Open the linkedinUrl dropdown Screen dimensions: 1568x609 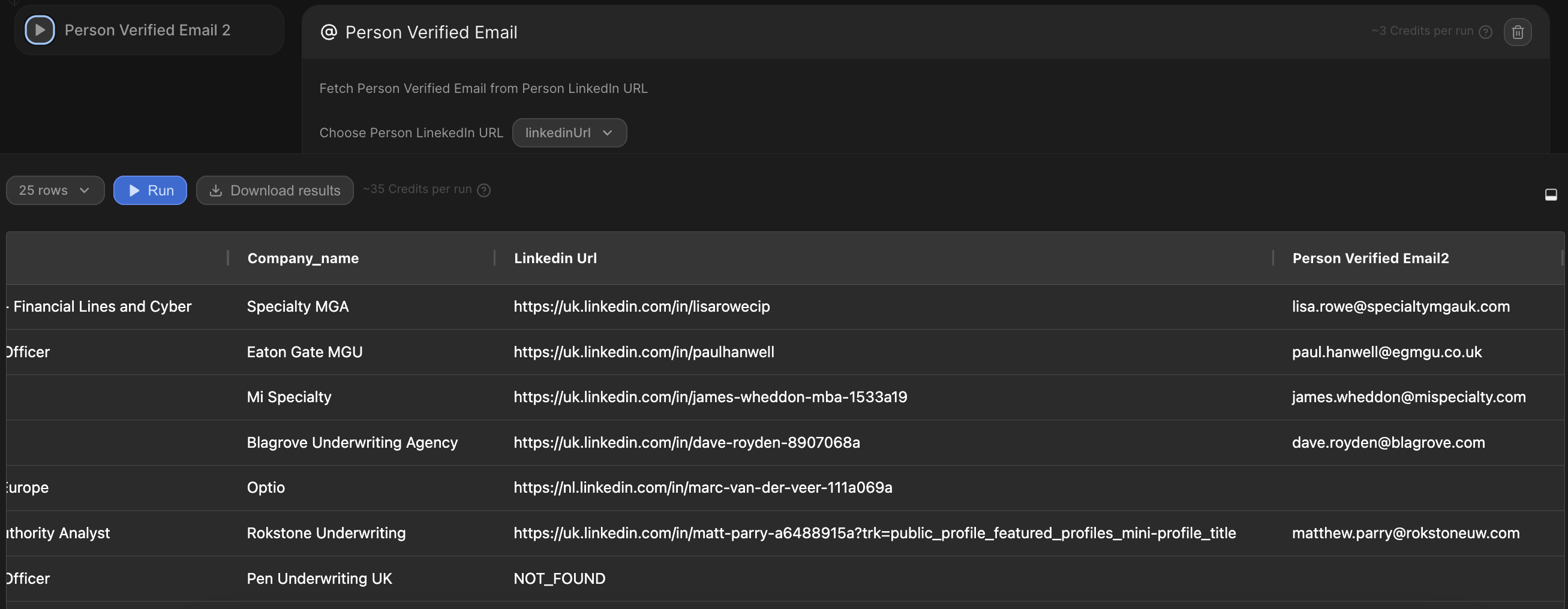(569, 132)
